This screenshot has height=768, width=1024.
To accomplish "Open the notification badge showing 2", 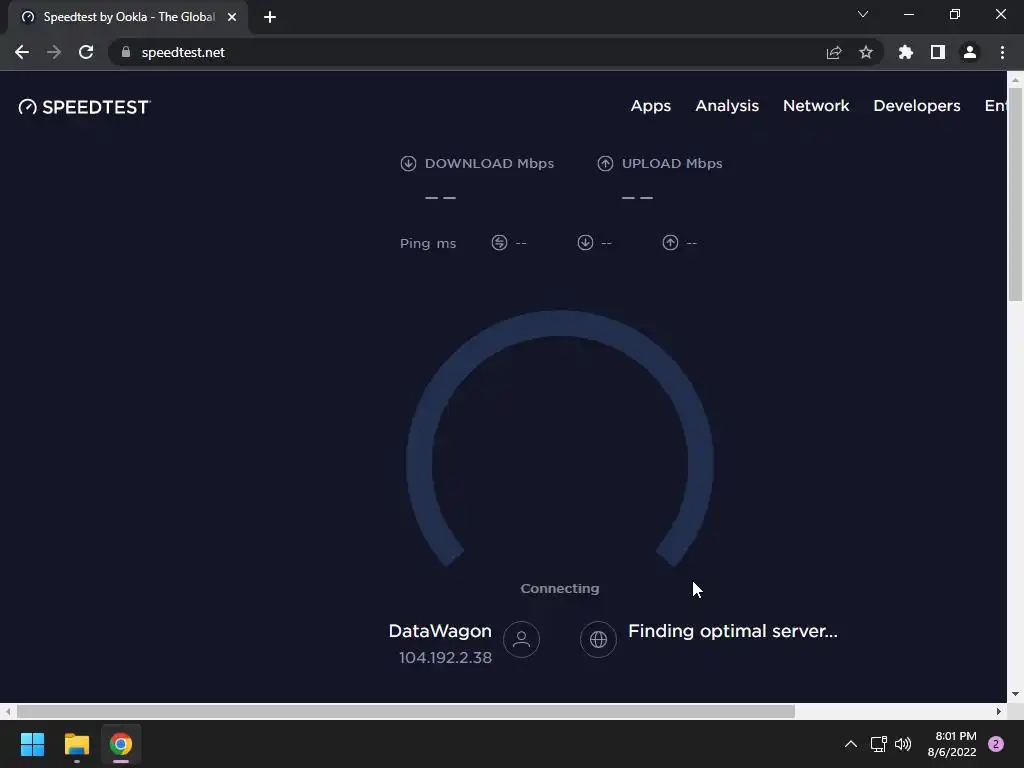I will 996,744.
